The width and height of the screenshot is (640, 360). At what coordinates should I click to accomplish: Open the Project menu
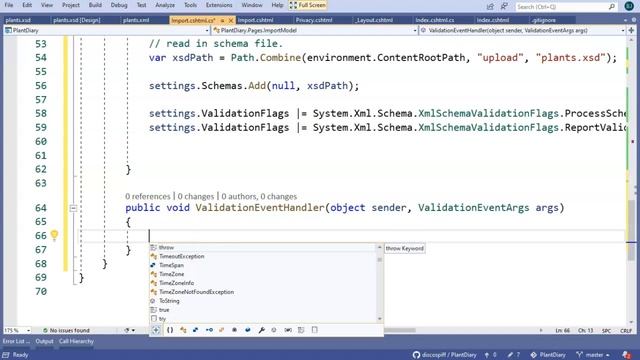coord(71,5)
